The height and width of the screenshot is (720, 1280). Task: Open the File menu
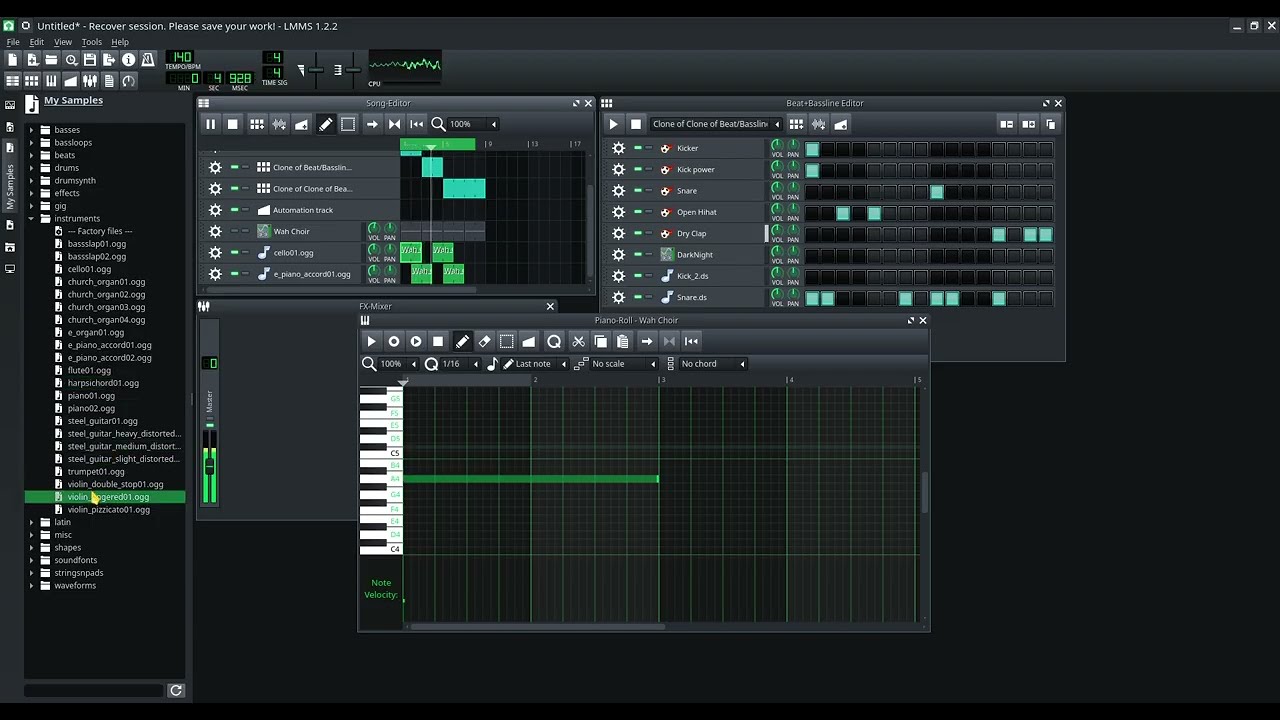point(13,42)
